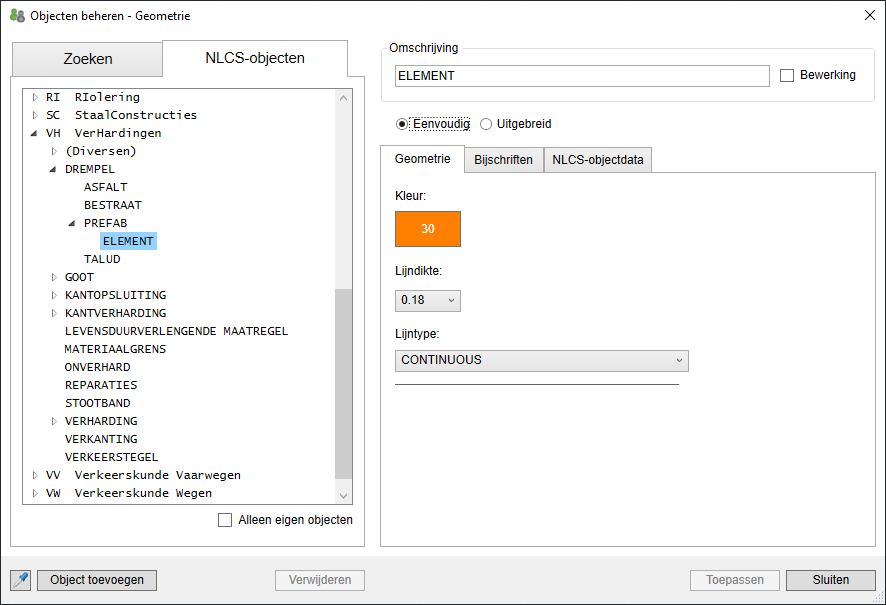Open the NLCS-objectdata tab
Viewport: 886px width, 605px height.
598,159
